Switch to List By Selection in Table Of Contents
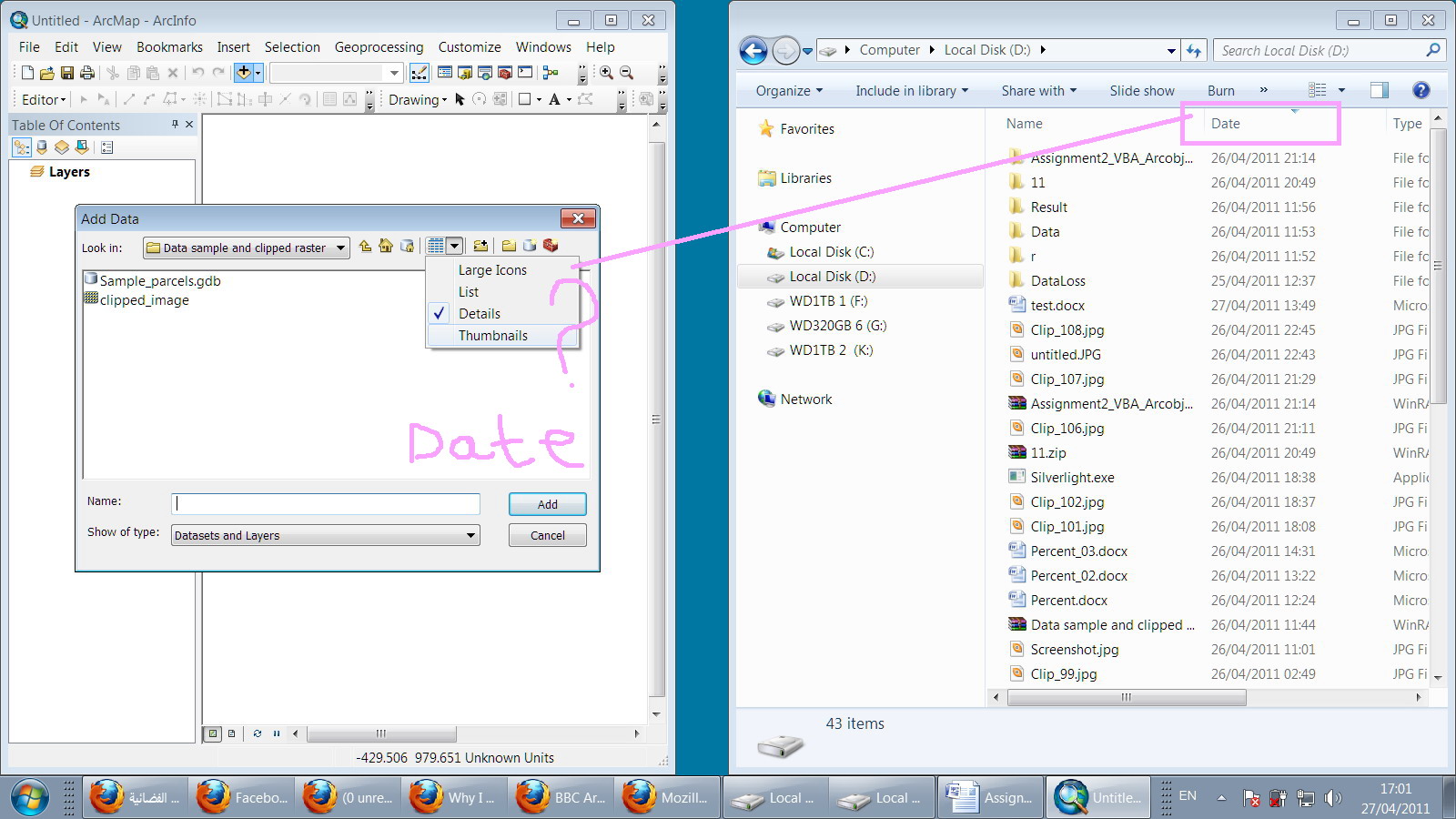 [x=82, y=147]
